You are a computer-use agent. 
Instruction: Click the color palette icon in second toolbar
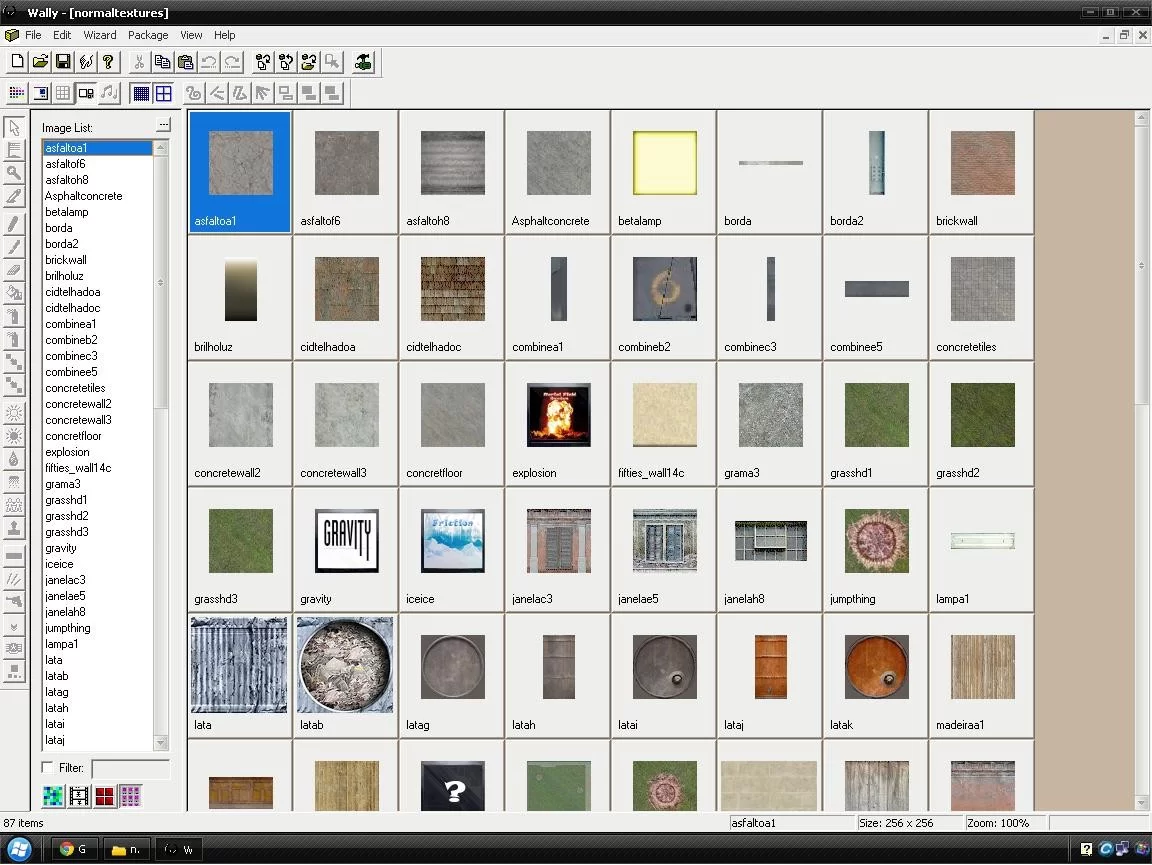pyautogui.click(x=17, y=93)
